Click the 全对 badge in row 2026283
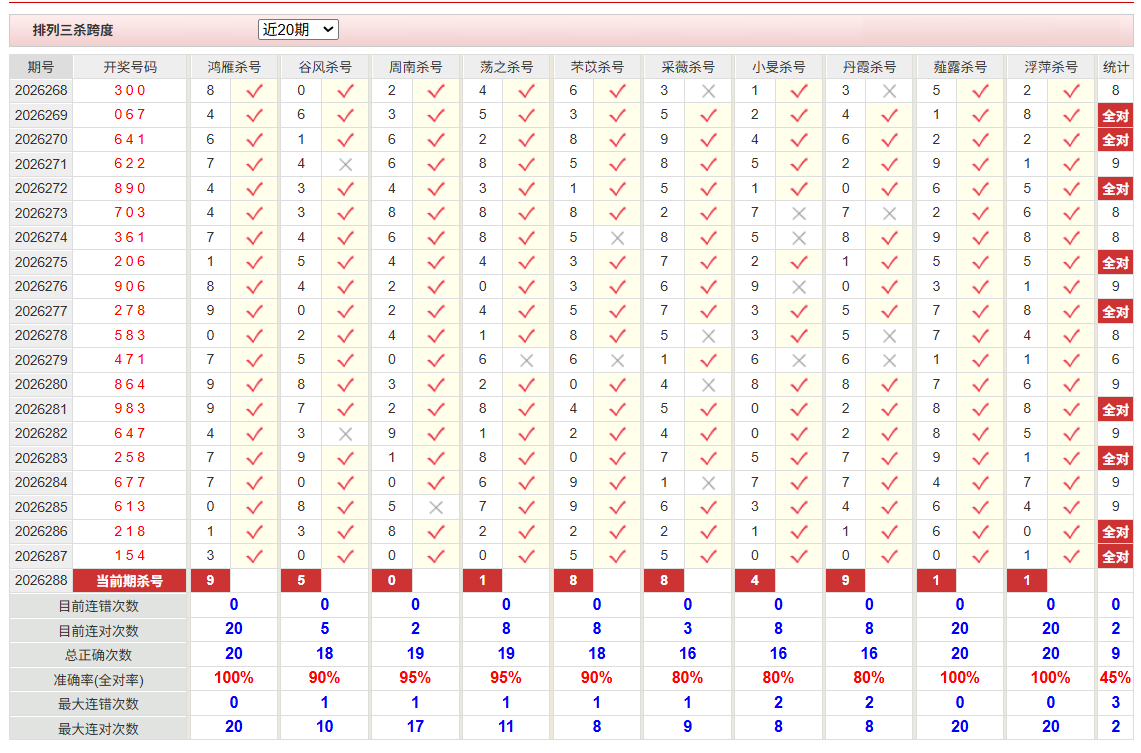The width and height of the screenshot is (1141, 753). [x=1115, y=459]
